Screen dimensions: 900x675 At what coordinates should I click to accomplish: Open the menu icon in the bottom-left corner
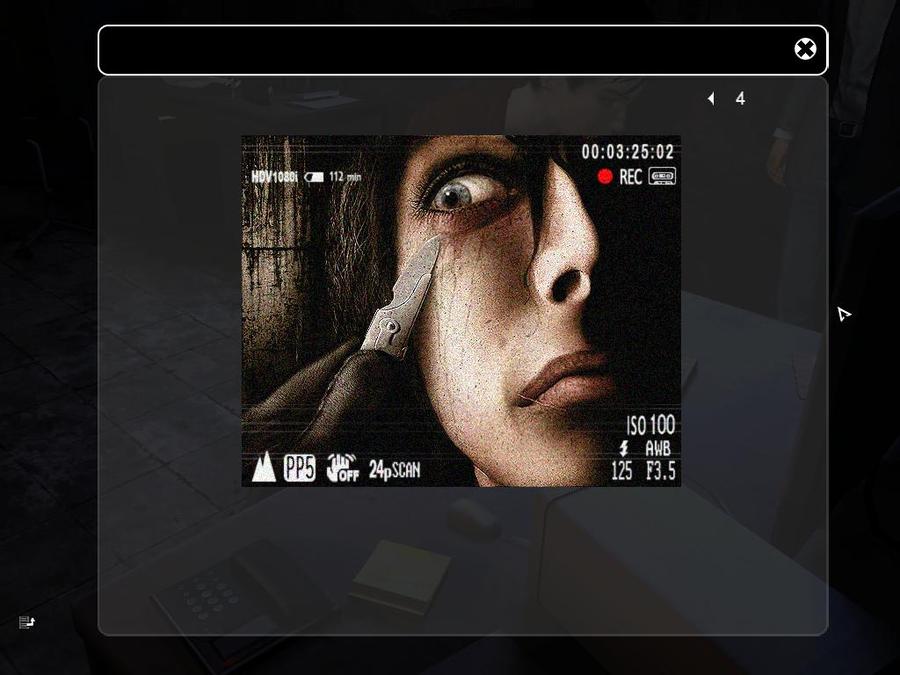coord(26,622)
